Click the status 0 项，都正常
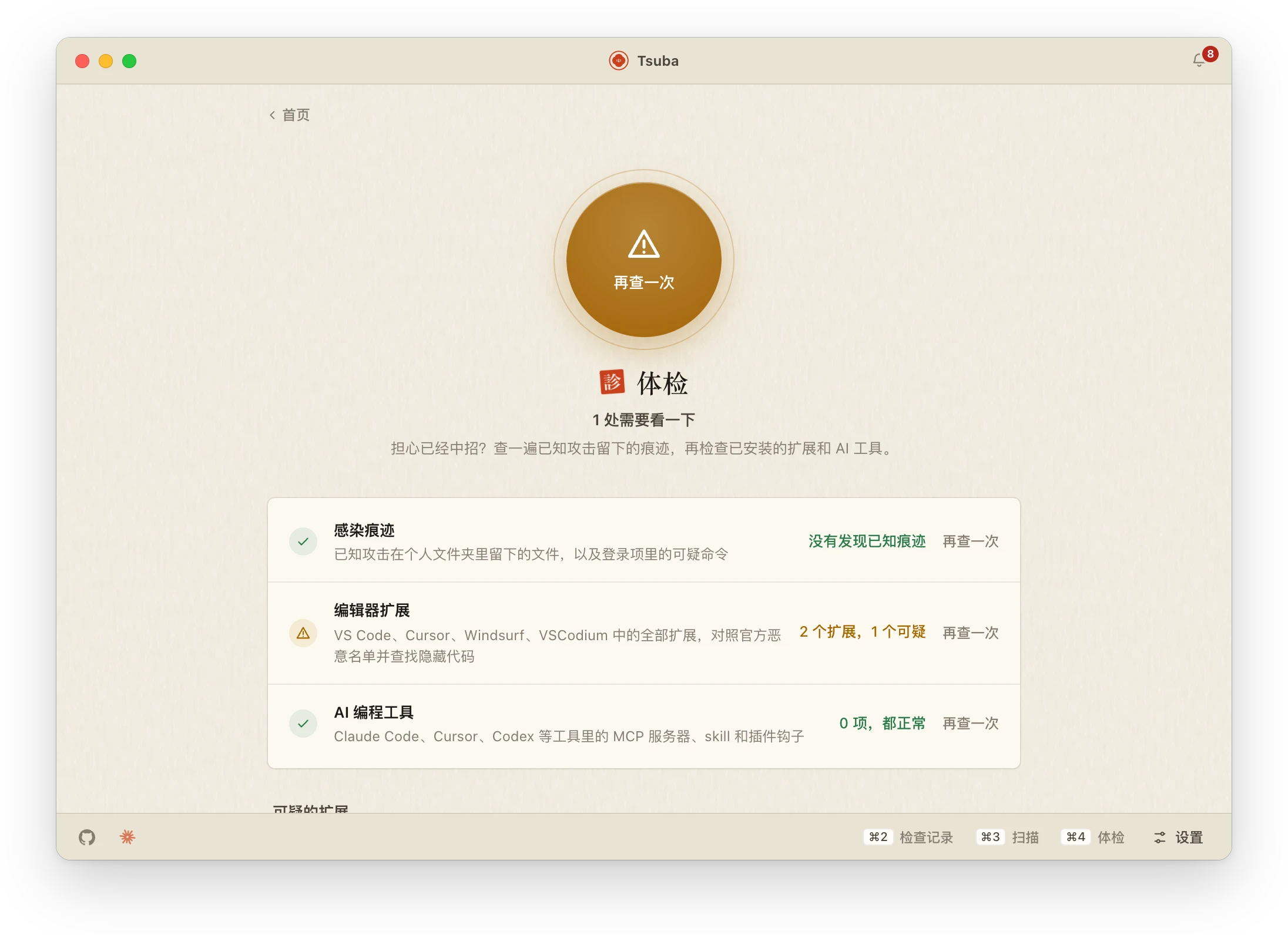Viewport: 1288px width, 935px height. 883,723
